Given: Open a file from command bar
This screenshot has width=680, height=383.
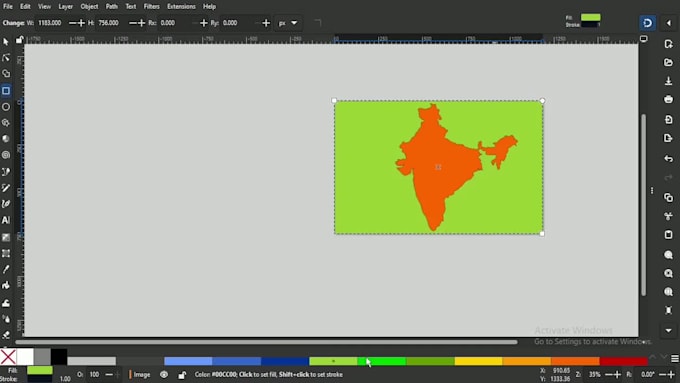Looking at the screenshot, I should [x=668, y=62].
